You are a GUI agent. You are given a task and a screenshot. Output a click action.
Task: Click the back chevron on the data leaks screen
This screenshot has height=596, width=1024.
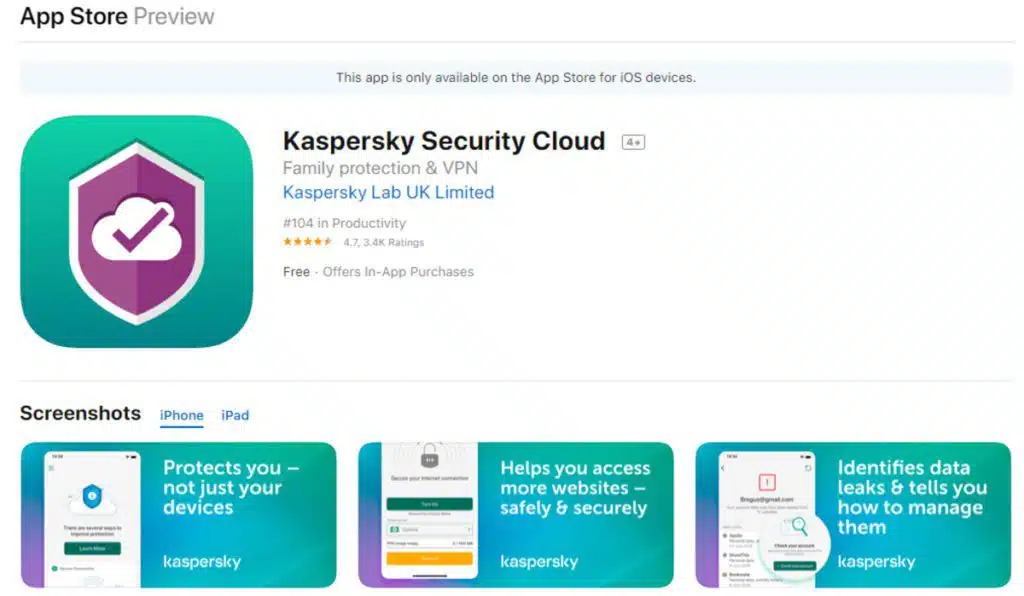[722, 467]
